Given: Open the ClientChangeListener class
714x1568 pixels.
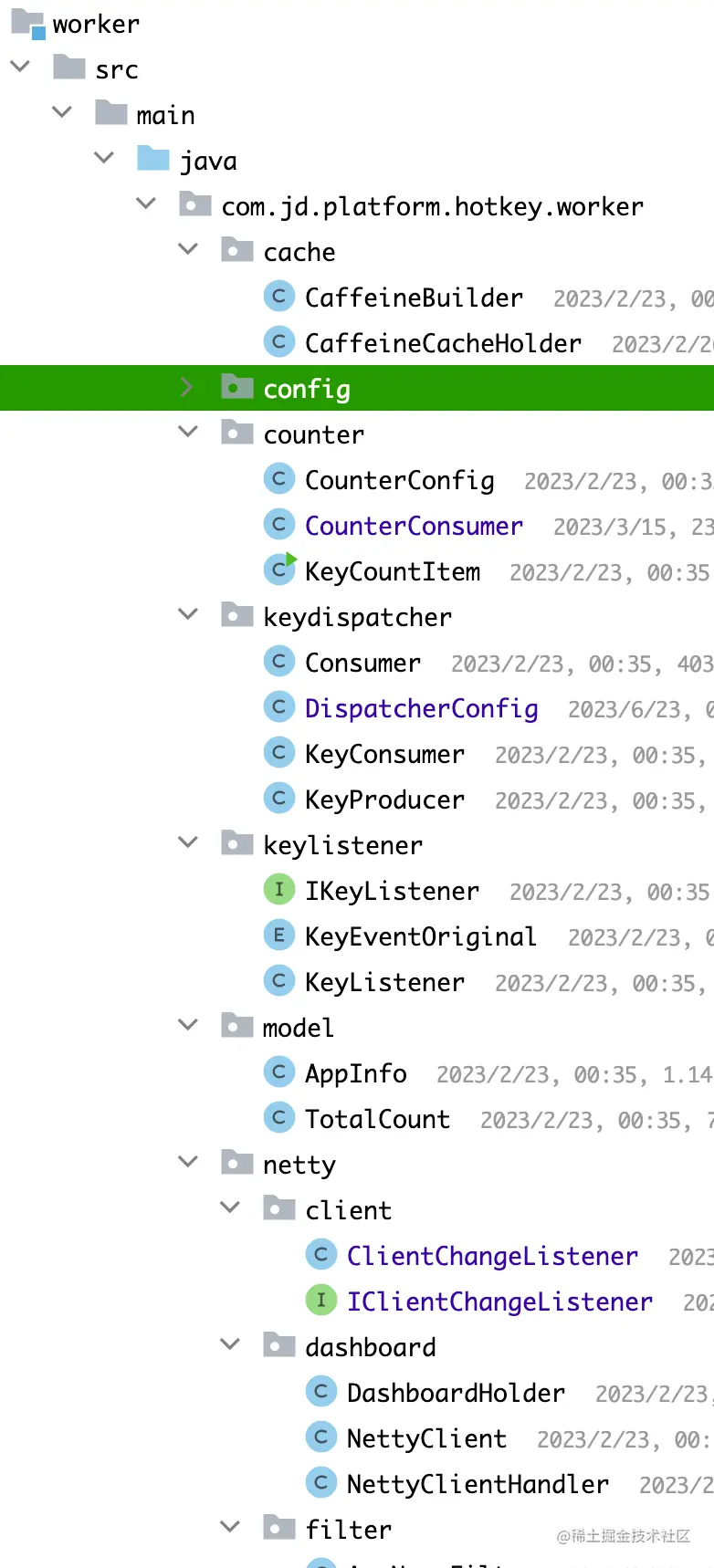Looking at the screenshot, I should click(492, 1257).
